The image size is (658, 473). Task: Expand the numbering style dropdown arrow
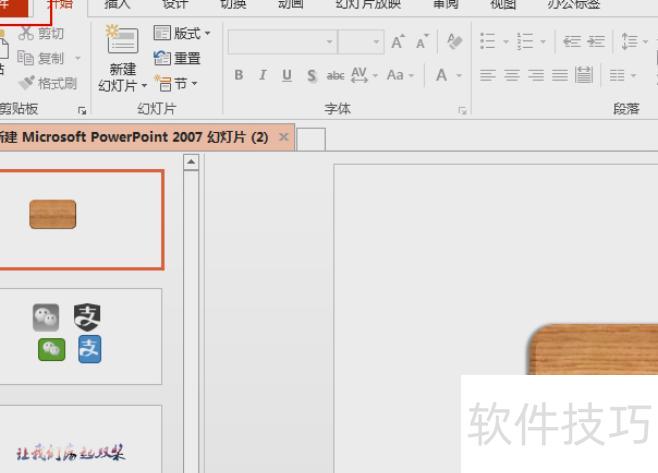[x=543, y=42]
